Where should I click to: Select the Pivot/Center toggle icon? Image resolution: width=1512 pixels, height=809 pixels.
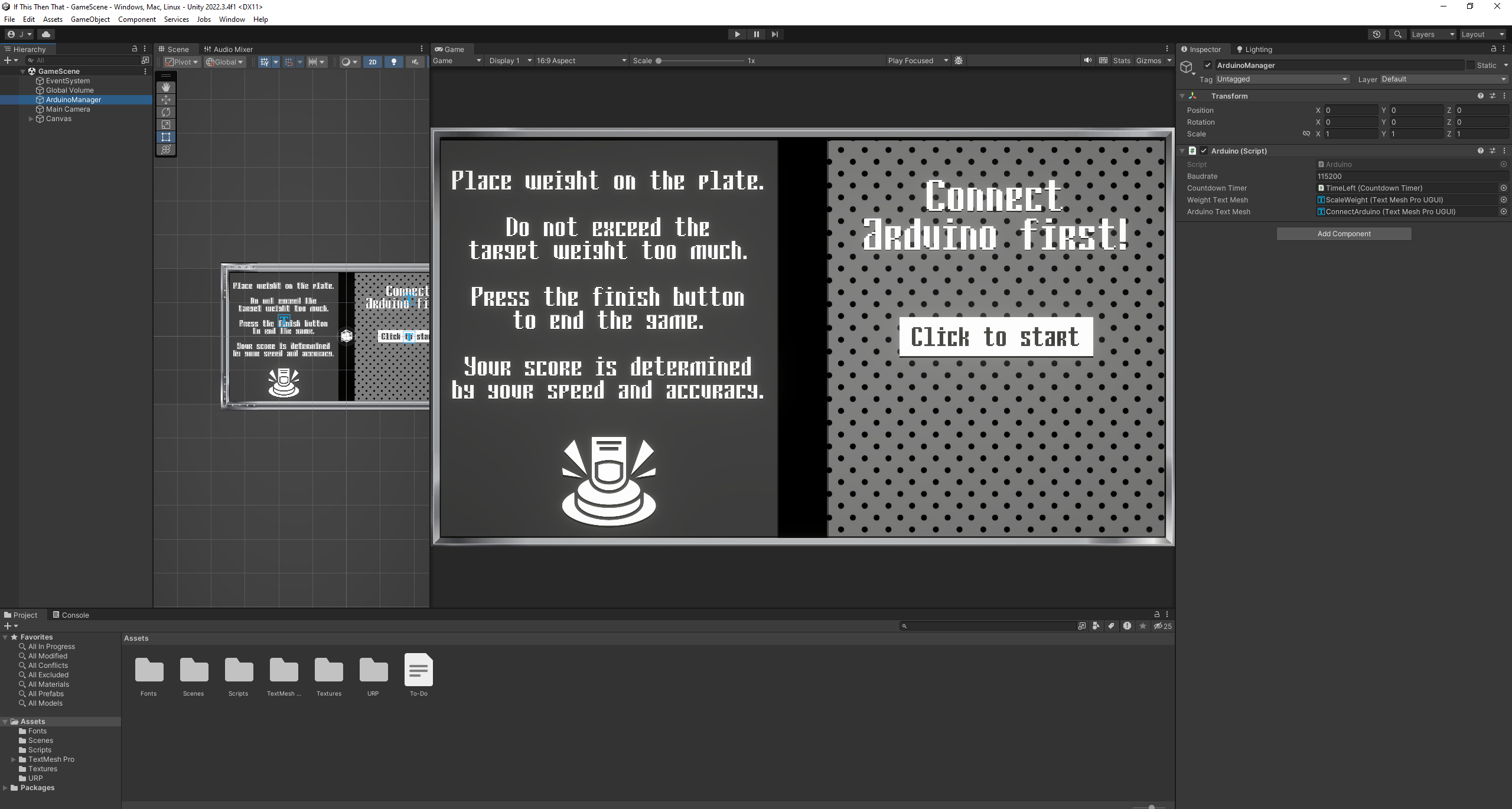[x=180, y=60]
